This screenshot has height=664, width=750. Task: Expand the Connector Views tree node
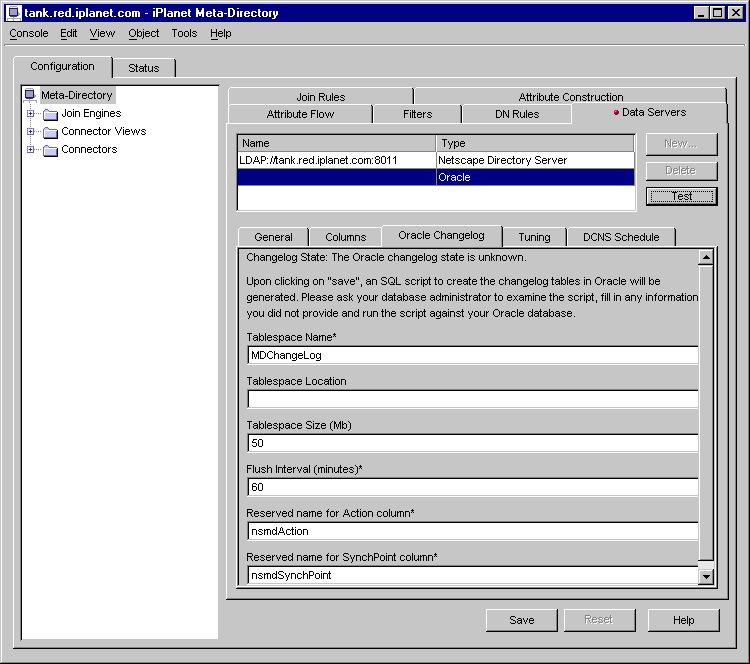31,131
